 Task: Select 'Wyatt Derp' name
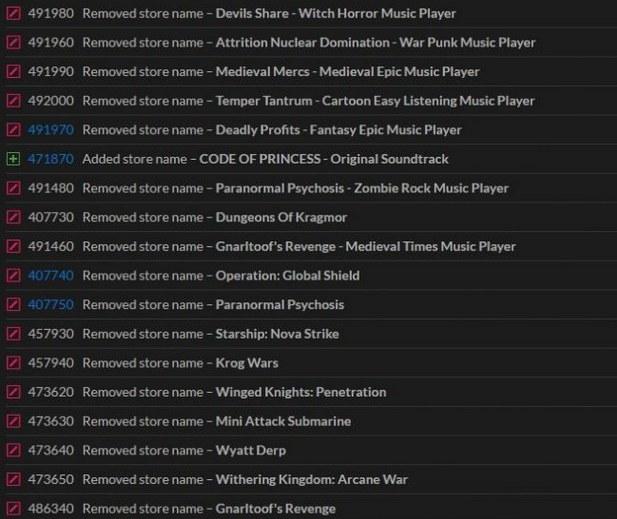point(251,451)
